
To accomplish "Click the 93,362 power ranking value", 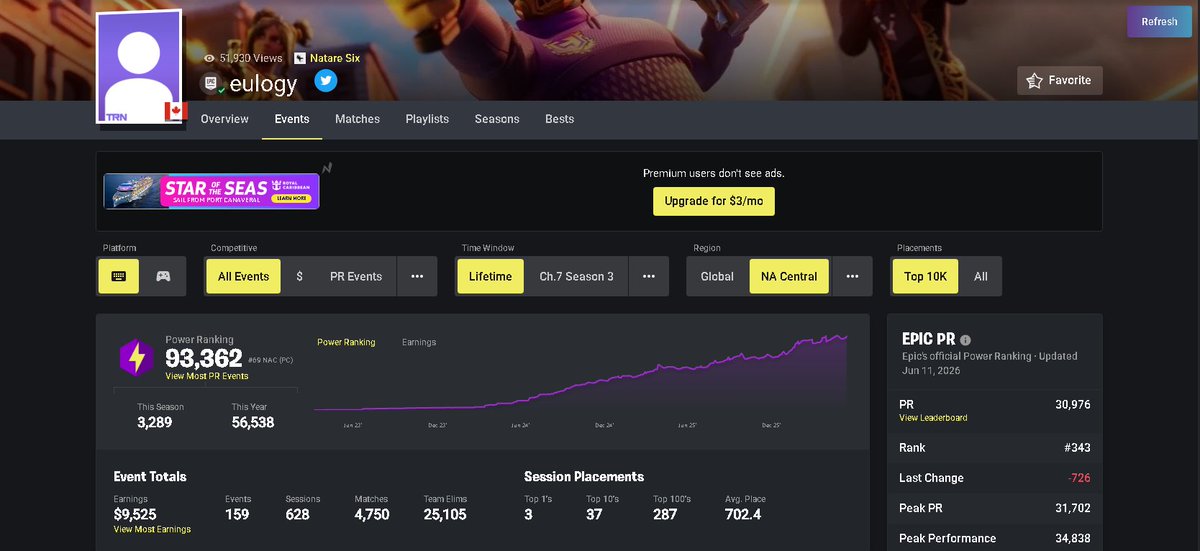I will [204, 358].
